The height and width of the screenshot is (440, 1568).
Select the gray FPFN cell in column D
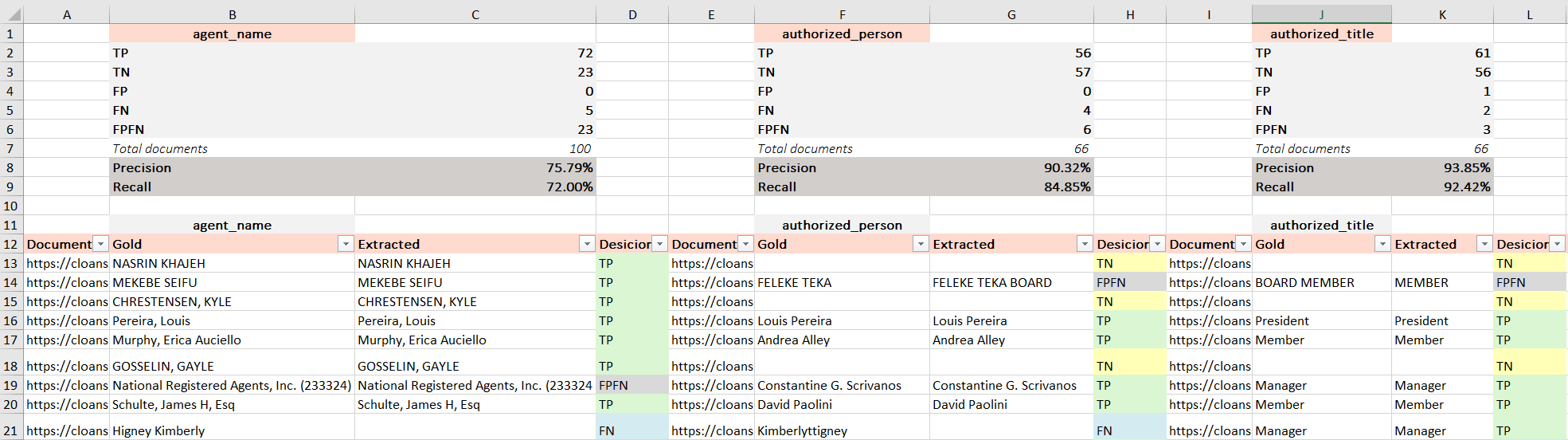click(632, 385)
